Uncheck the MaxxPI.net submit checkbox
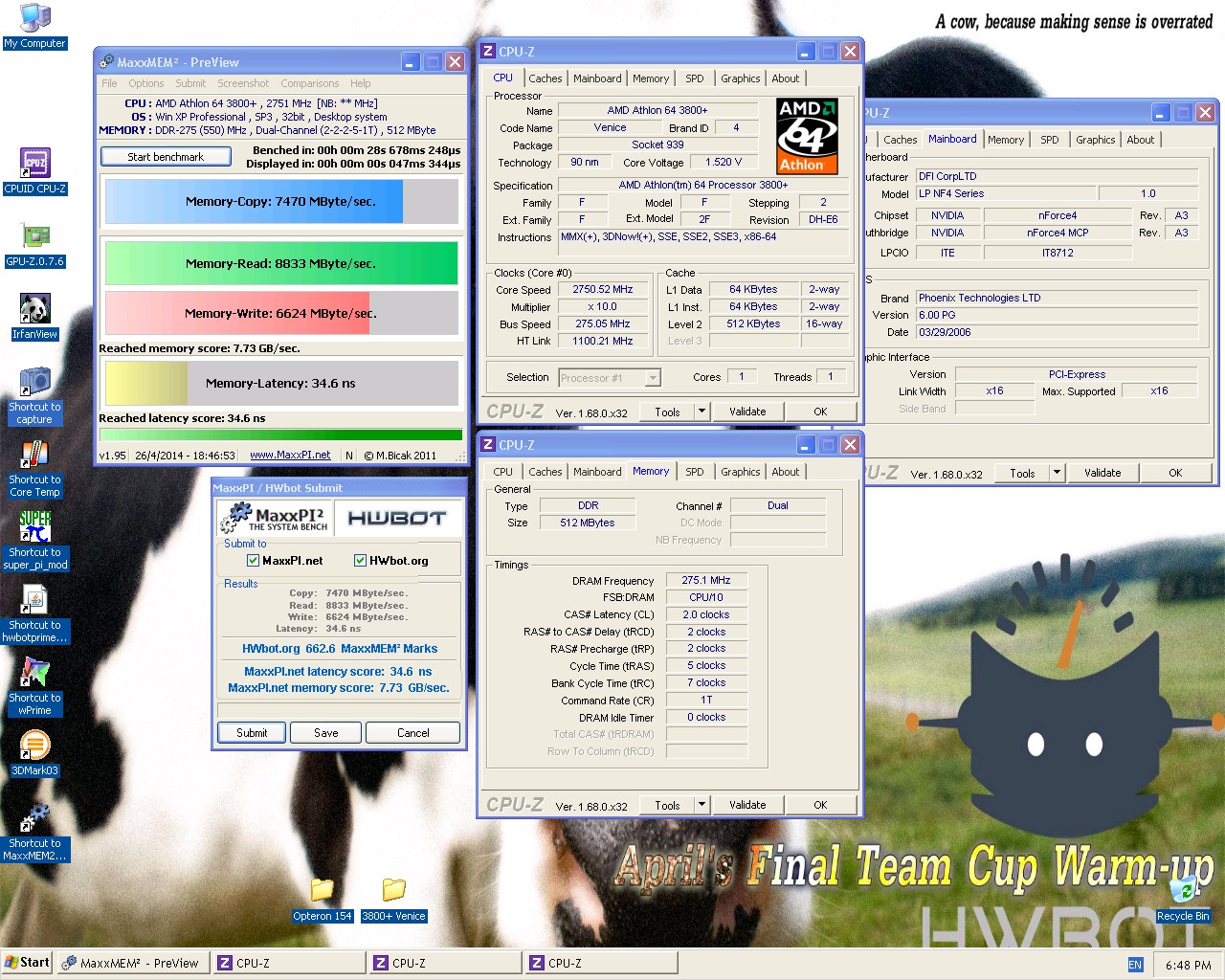1225x980 pixels. click(253, 561)
